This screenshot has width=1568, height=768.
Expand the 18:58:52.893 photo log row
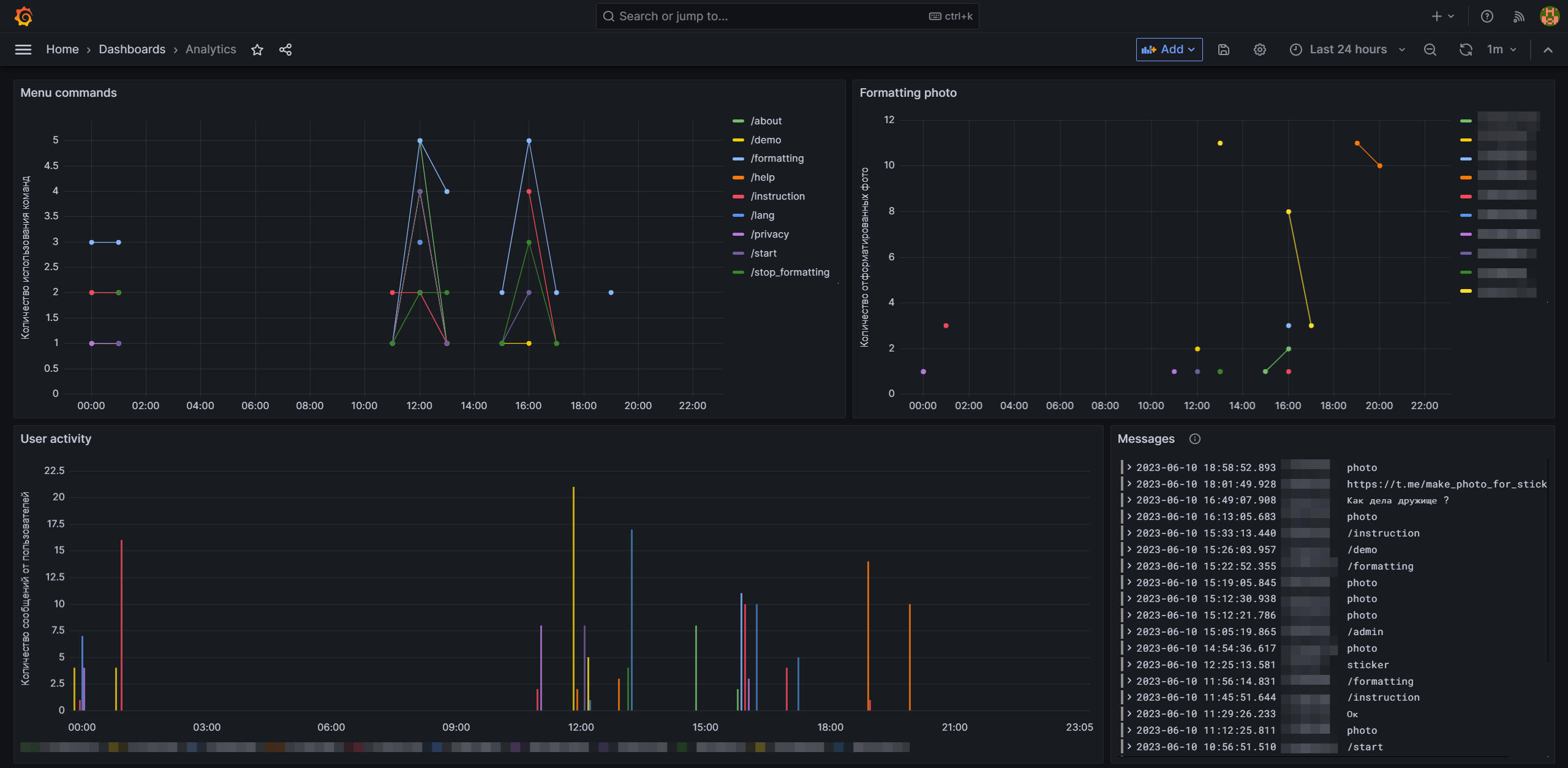click(x=1129, y=467)
